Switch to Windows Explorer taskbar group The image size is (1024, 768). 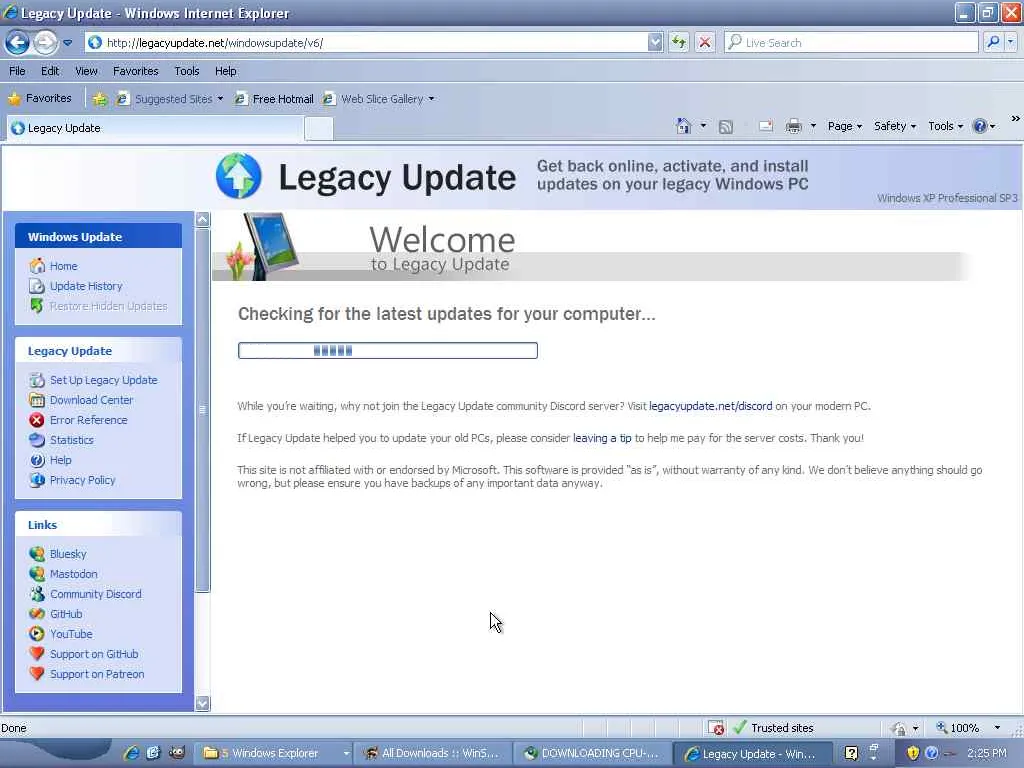276,753
